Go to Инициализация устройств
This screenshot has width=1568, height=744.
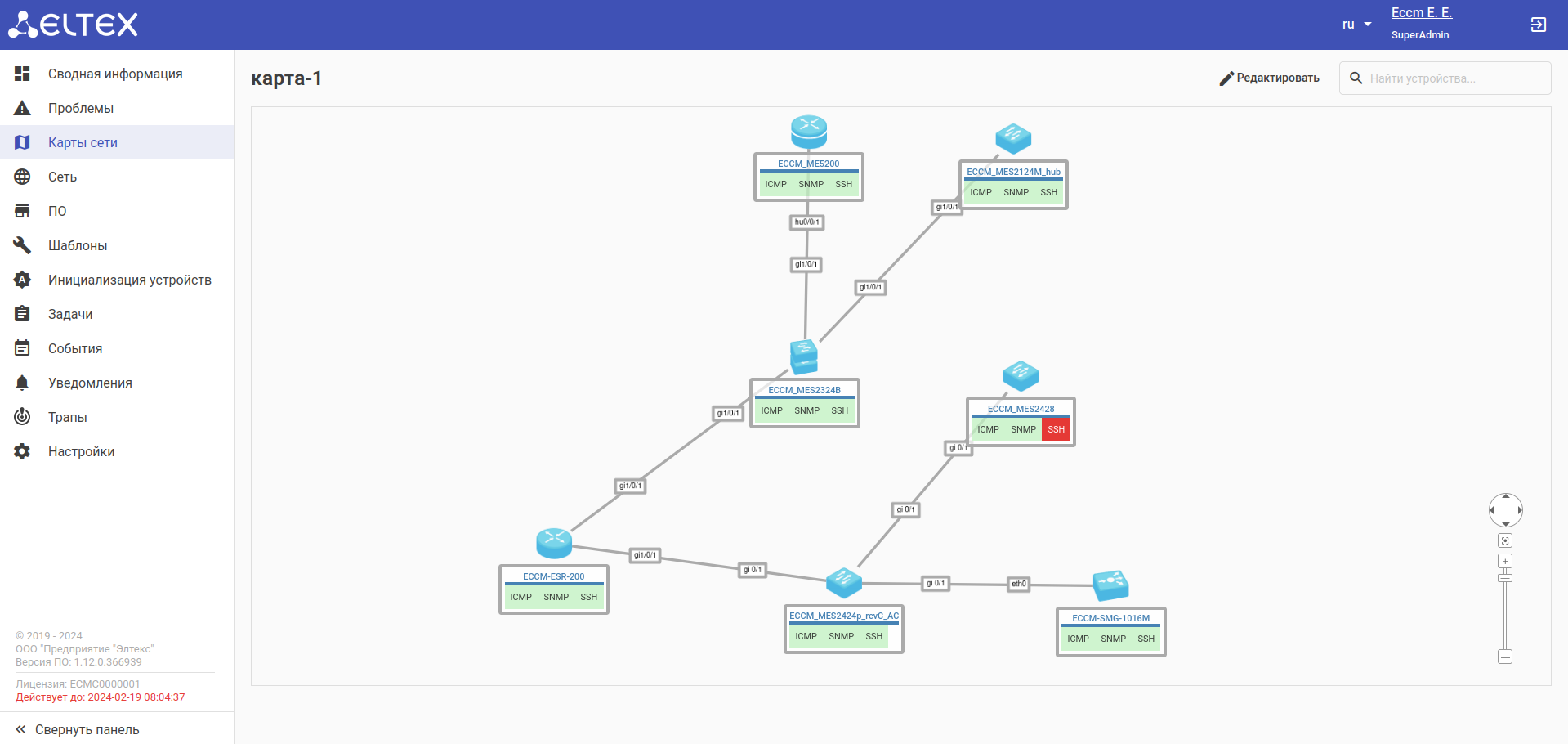click(x=117, y=280)
